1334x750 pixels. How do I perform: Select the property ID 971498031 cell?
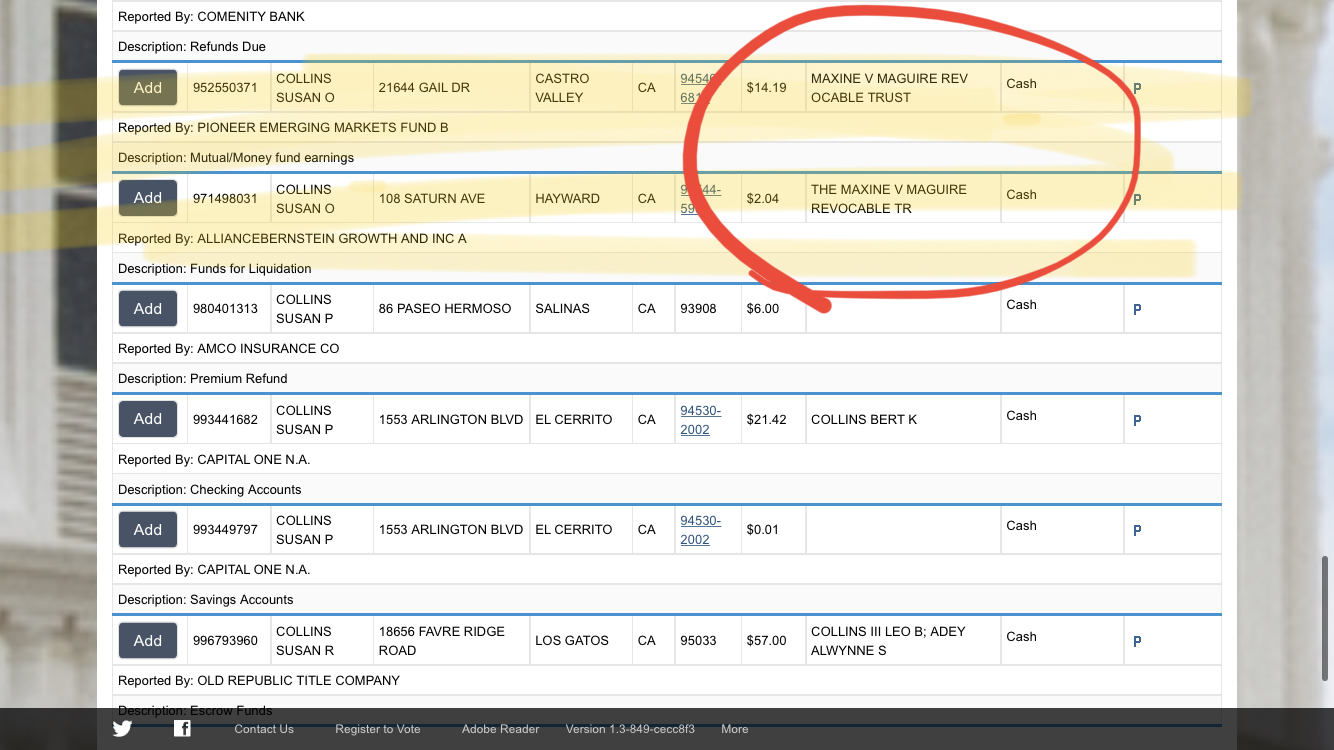[229, 198]
